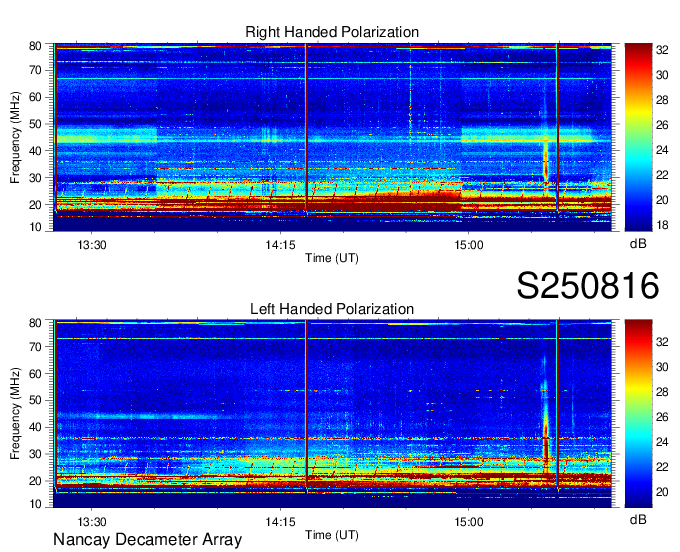Click the 10 frequency tick on top plot
Image resolution: width=680 pixels, height=552 pixels.
(x=35, y=227)
